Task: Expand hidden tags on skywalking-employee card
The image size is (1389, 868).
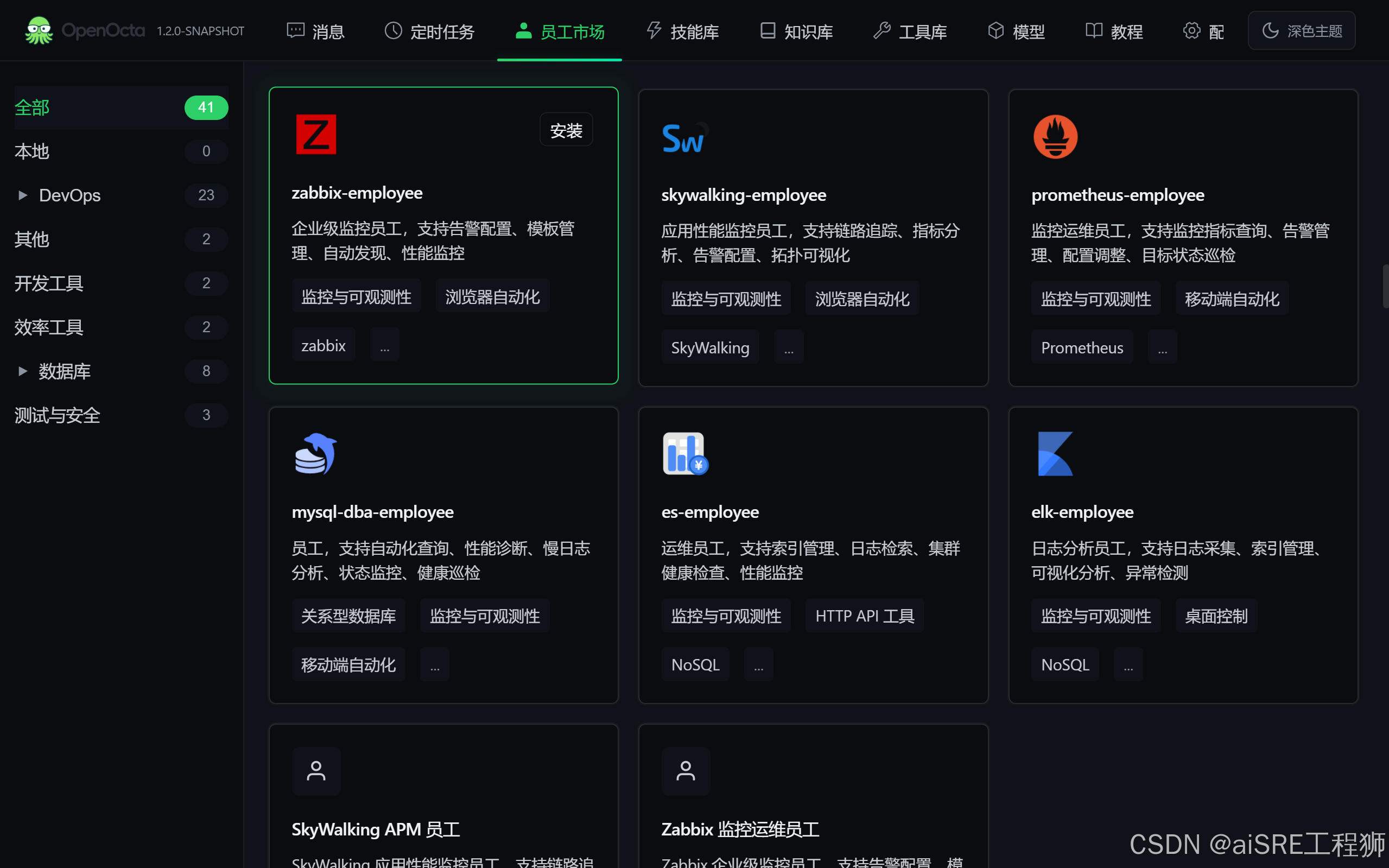Action: (789, 347)
